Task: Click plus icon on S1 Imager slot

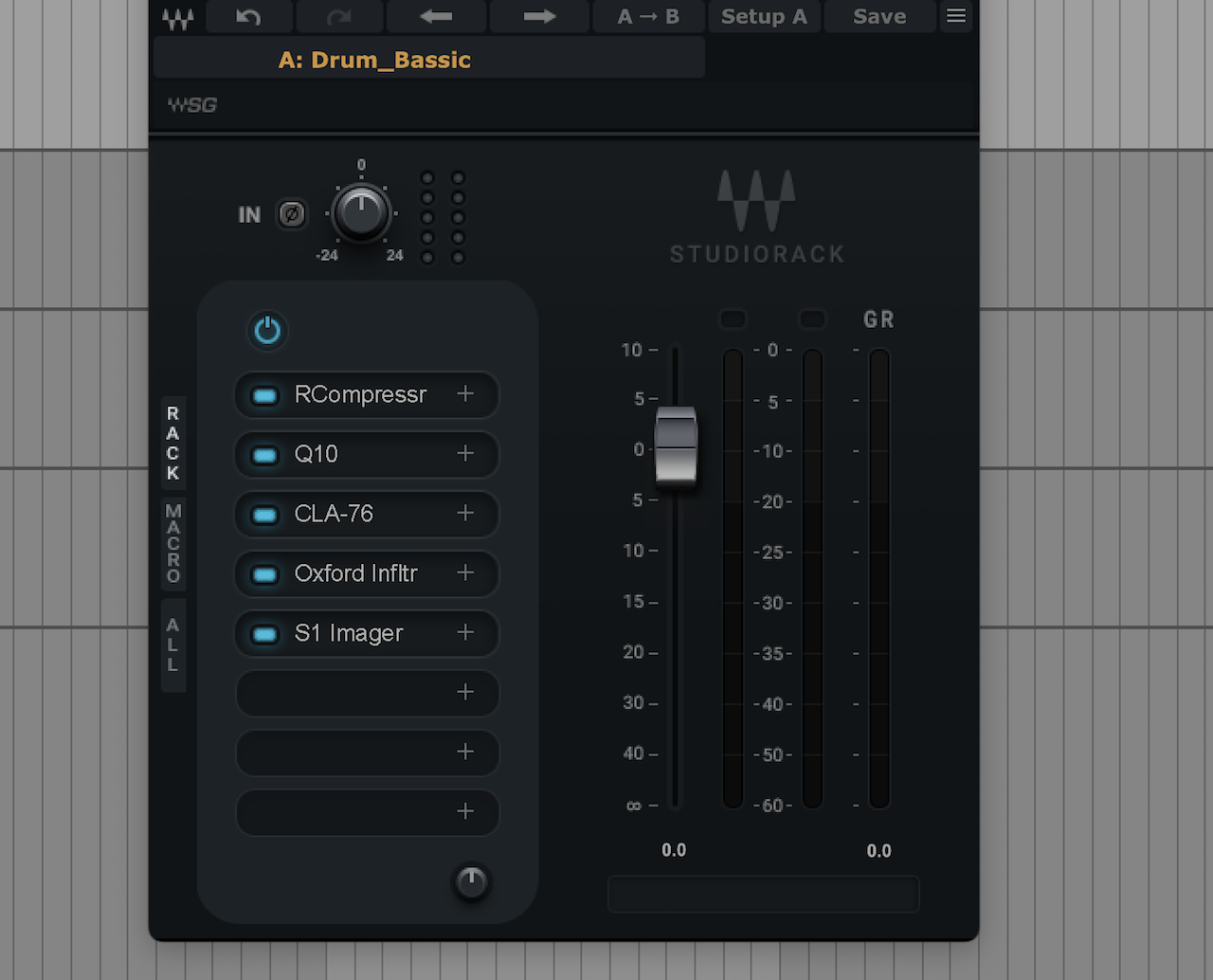Action: (465, 632)
